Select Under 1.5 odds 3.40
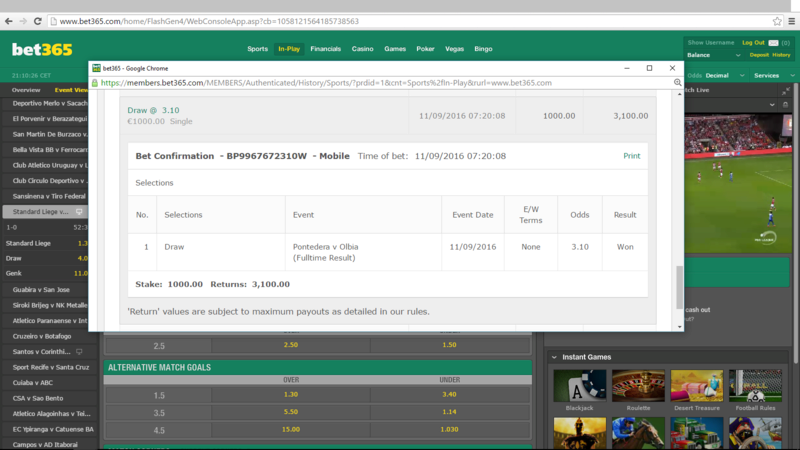This screenshot has height=450, width=800. 449,395
